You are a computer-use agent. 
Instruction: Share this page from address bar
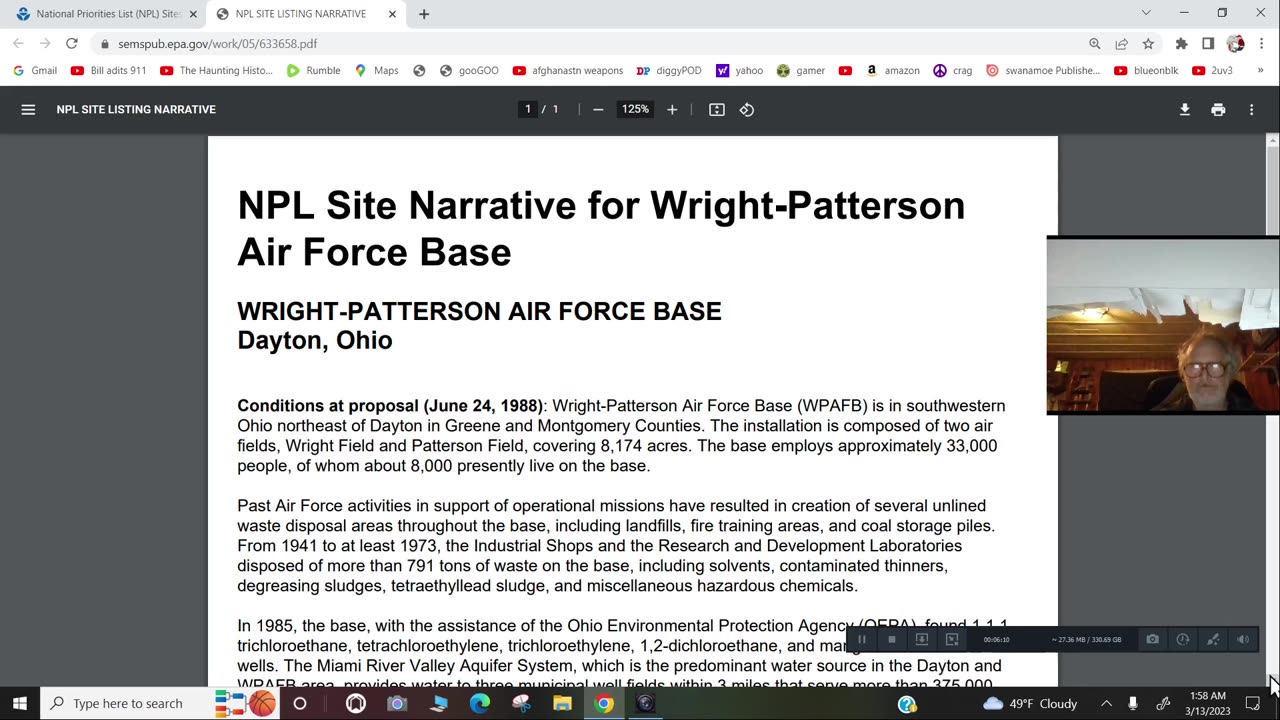coord(1122,43)
